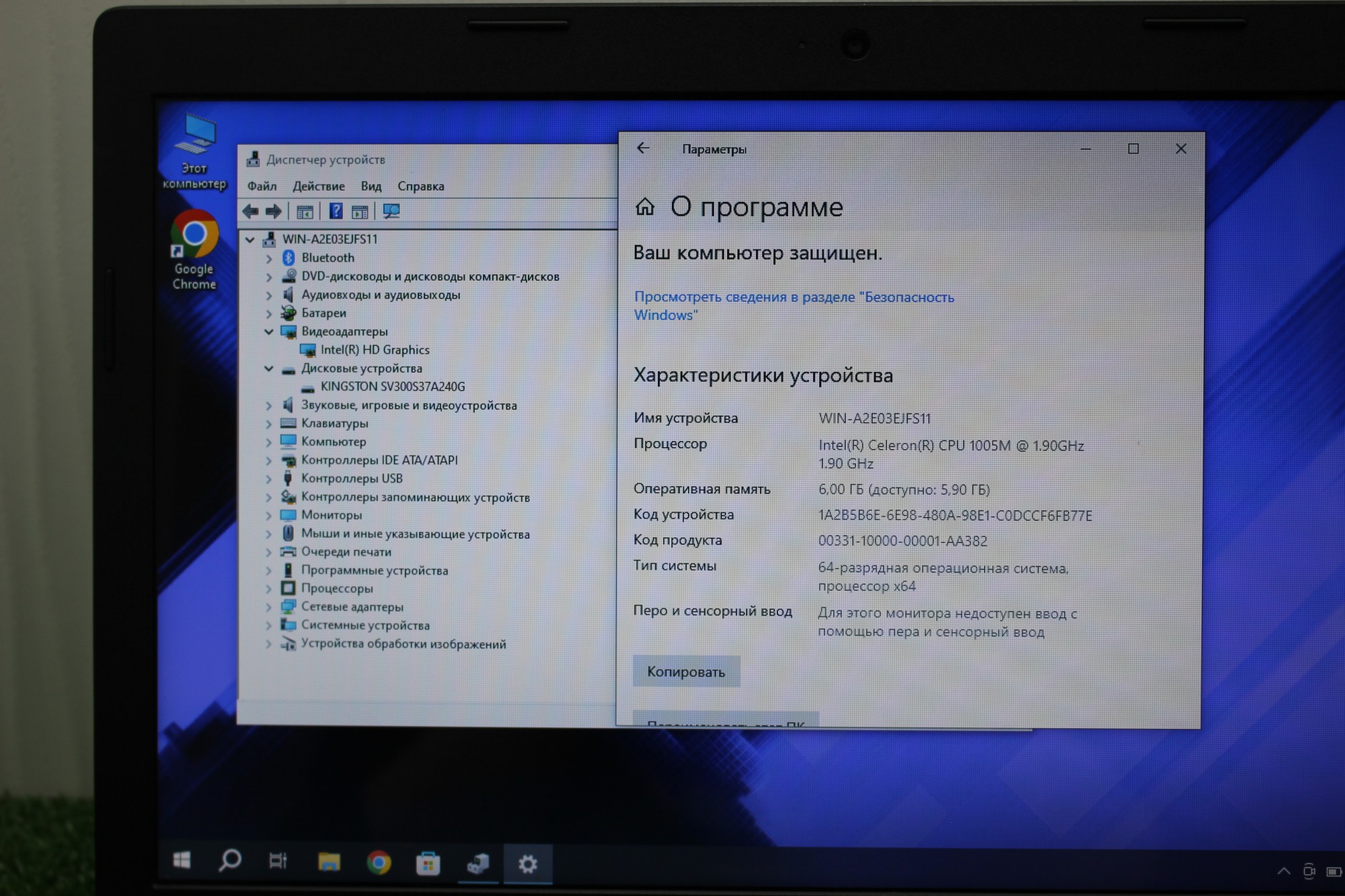Open Google Chrome from the taskbar
This screenshot has height=896, width=1345.
(379, 862)
